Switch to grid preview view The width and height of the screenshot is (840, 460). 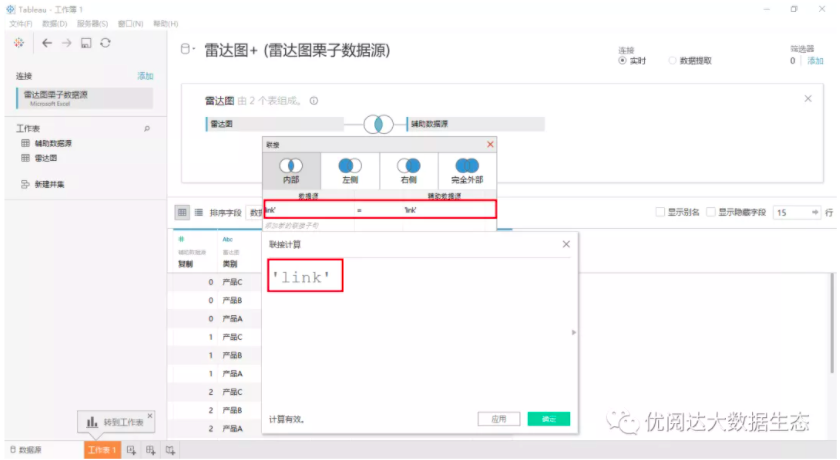(x=183, y=213)
